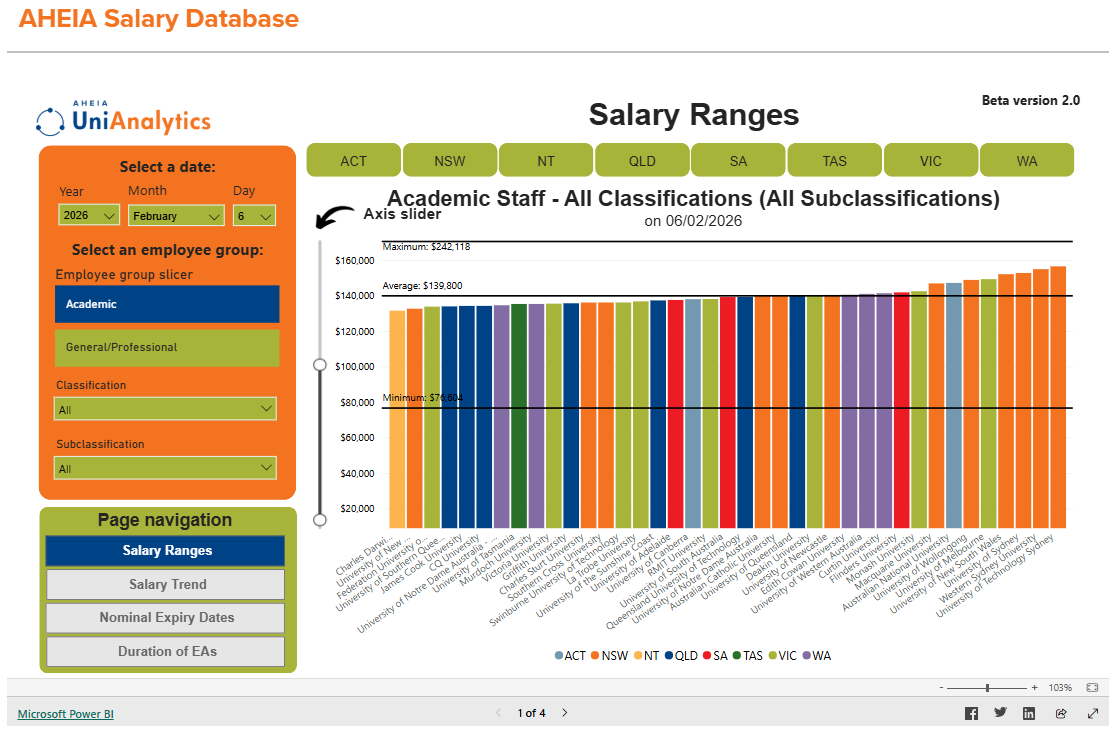Click the share report icon
Screen dimensions: 1114x734
1061,713
